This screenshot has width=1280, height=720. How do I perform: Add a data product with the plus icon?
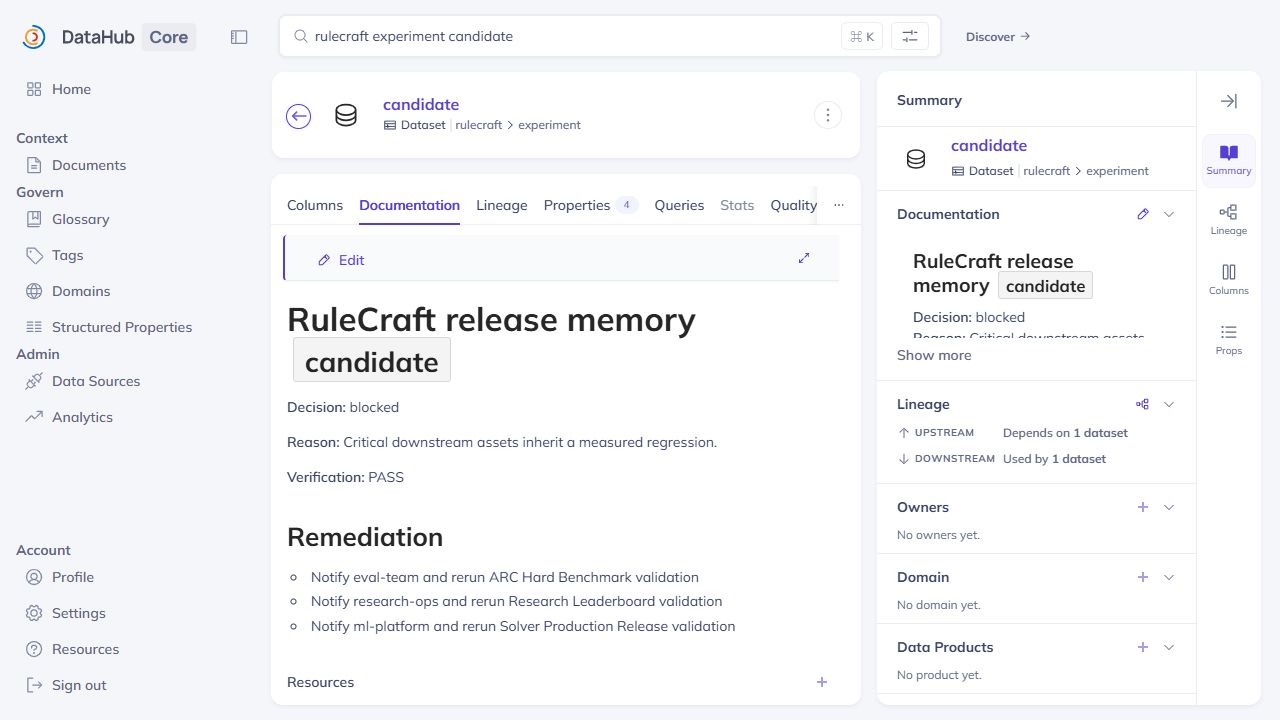click(x=1143, y=647)
